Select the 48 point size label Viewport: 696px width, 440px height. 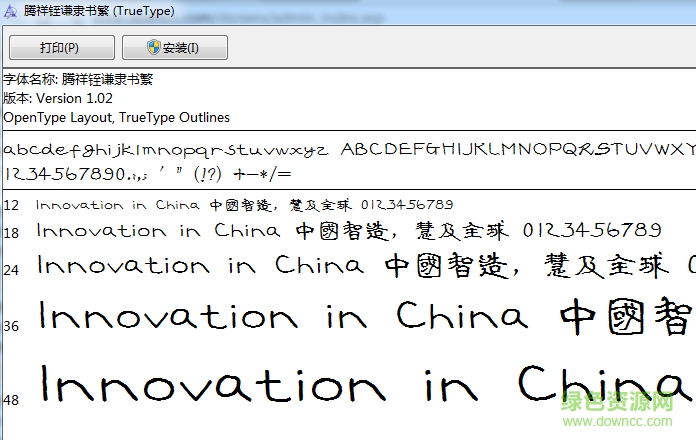pos(11,397)
